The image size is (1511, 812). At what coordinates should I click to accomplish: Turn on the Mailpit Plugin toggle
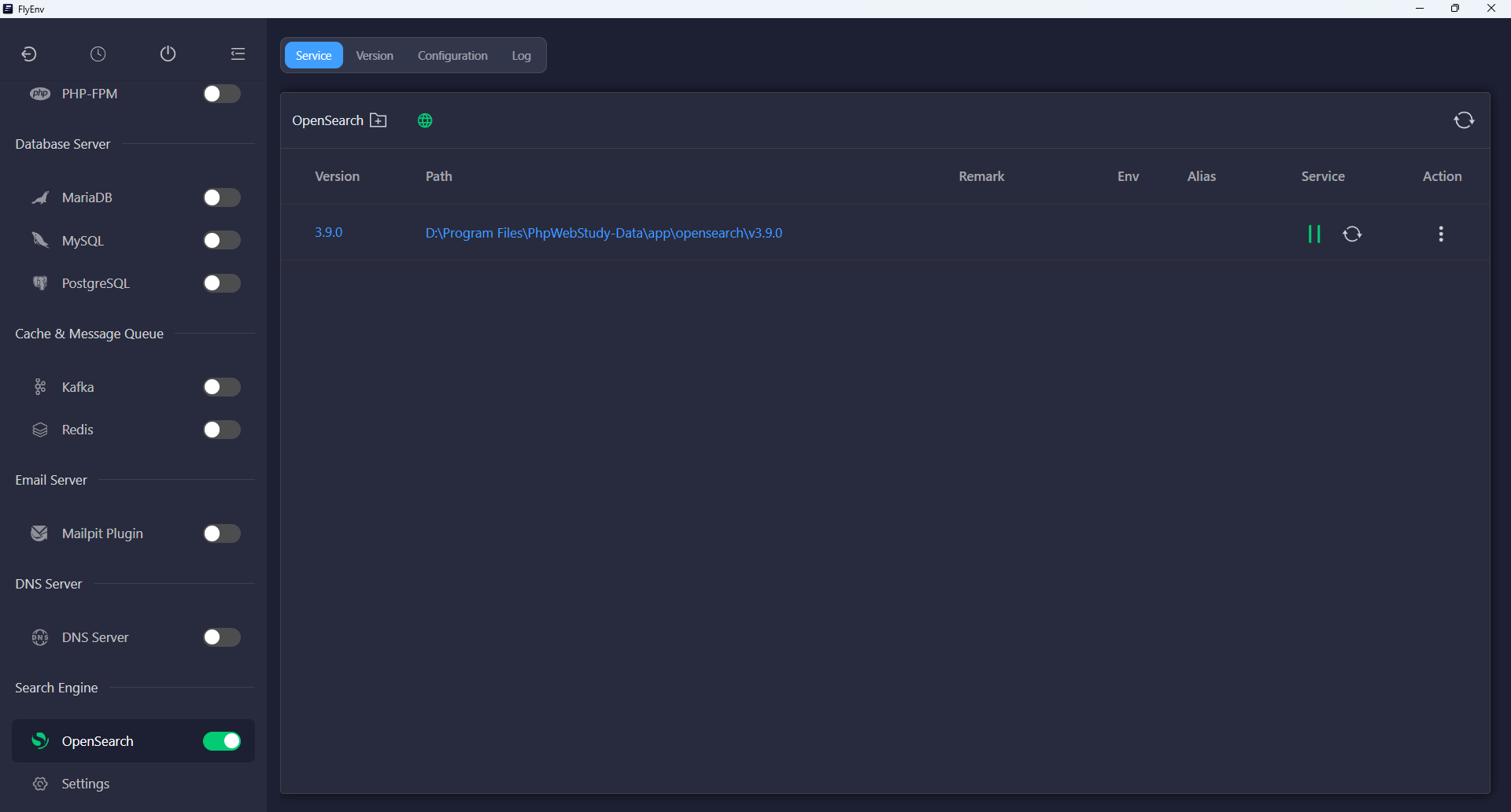pos(222,533)
